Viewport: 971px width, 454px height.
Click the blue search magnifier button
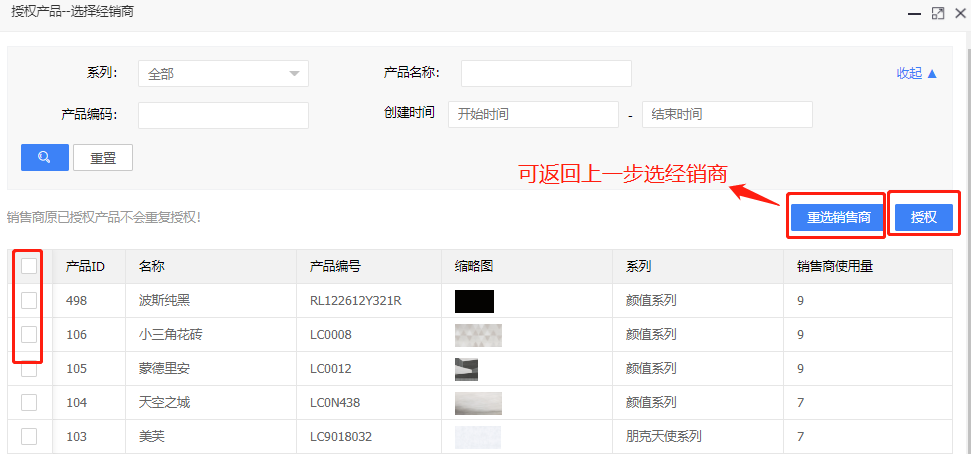45,158
